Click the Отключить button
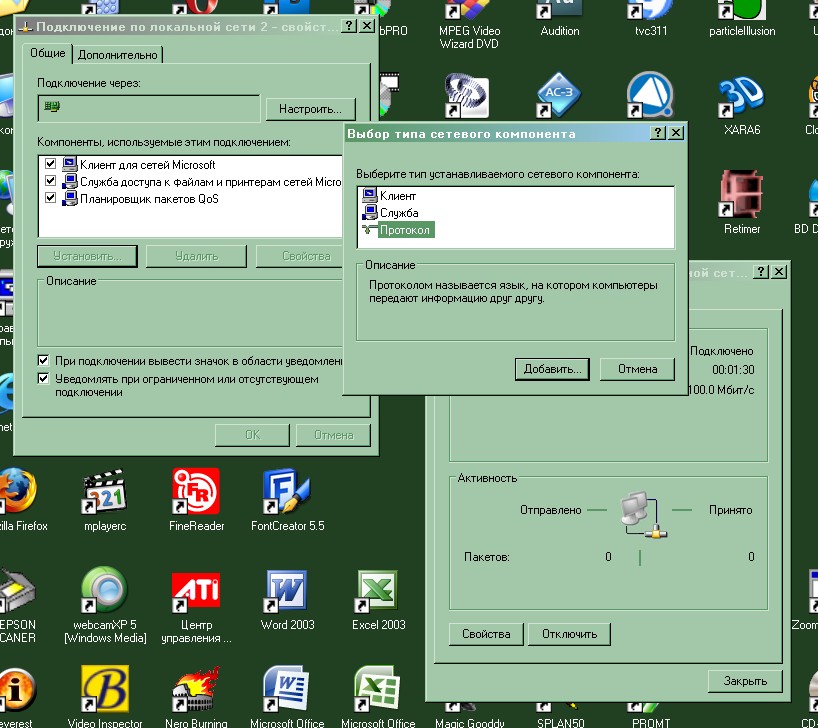This screenshot has height=728, width=818. pos(569,634)
